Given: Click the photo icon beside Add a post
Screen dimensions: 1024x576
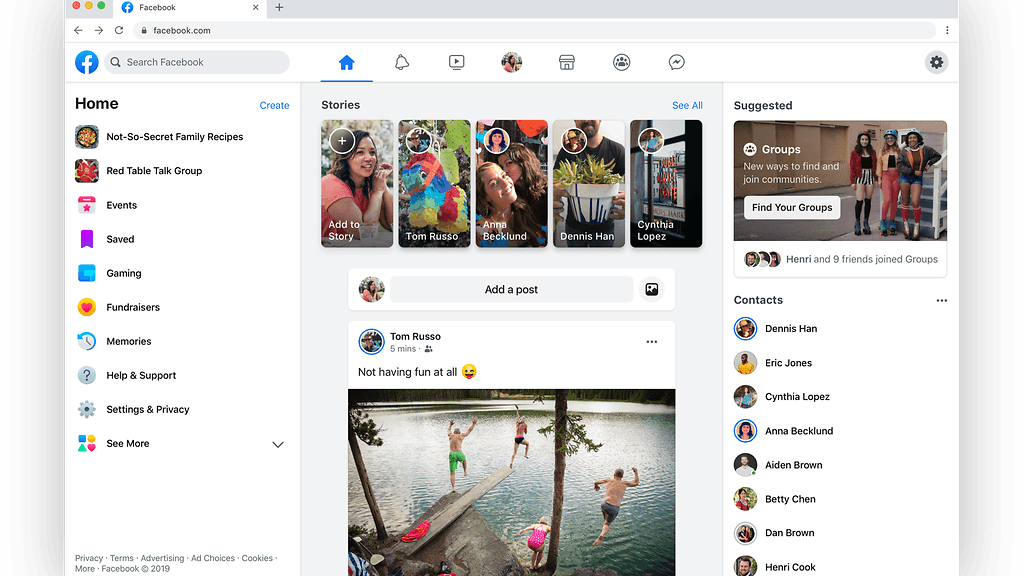Looking at the screenshot, I should tap(651, 290).
